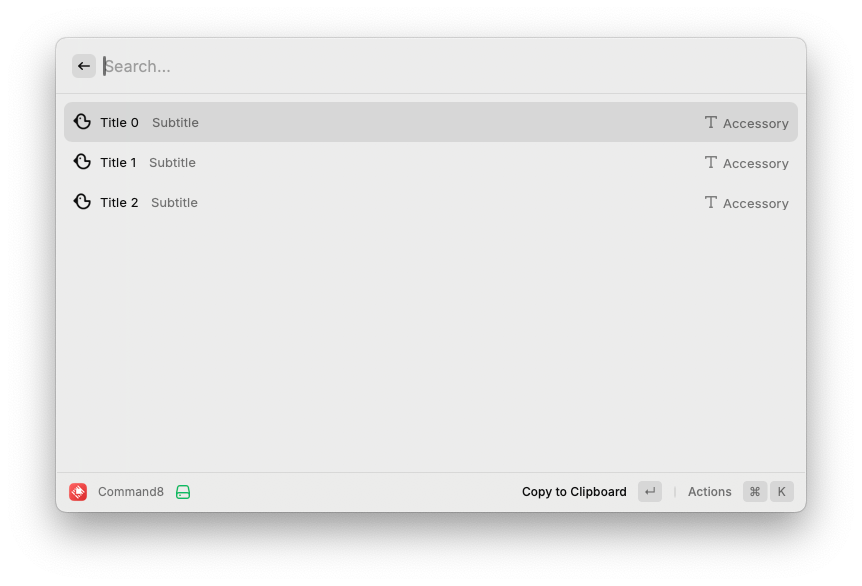Image resolution: width=862 pixels, height=586 pixels.
Task: Click the Command8 label in footer
Action: (131, 491)
